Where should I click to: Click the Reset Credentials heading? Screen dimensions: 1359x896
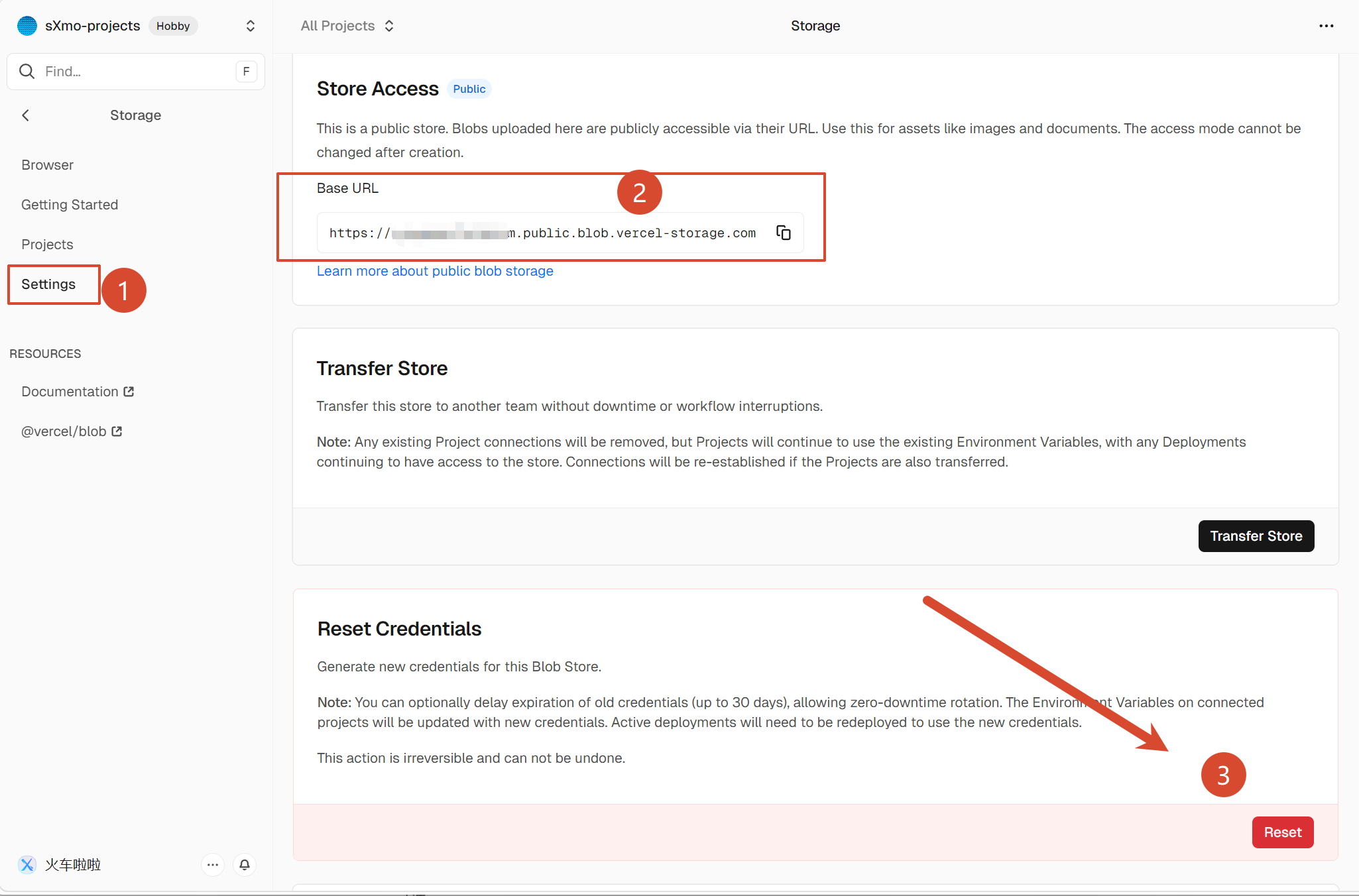tap(400, 629)
